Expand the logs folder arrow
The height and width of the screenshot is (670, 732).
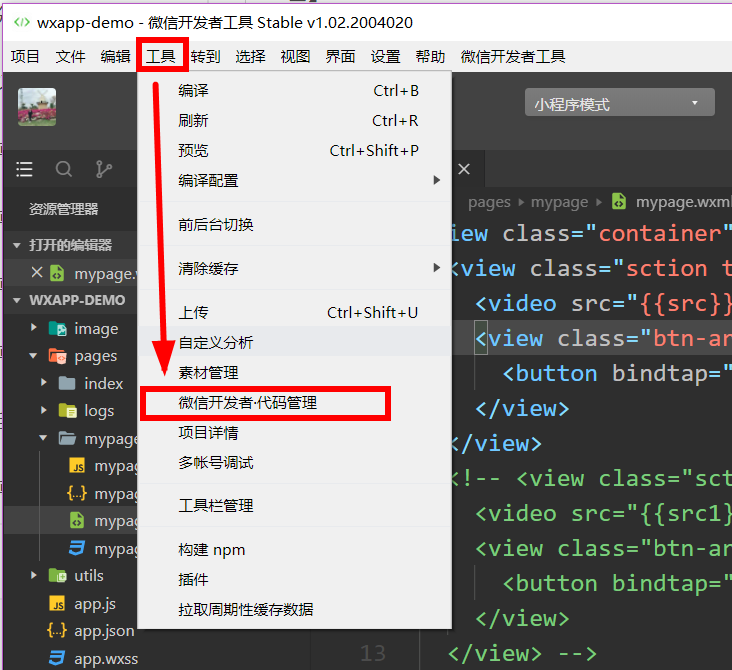click(44, 410)
